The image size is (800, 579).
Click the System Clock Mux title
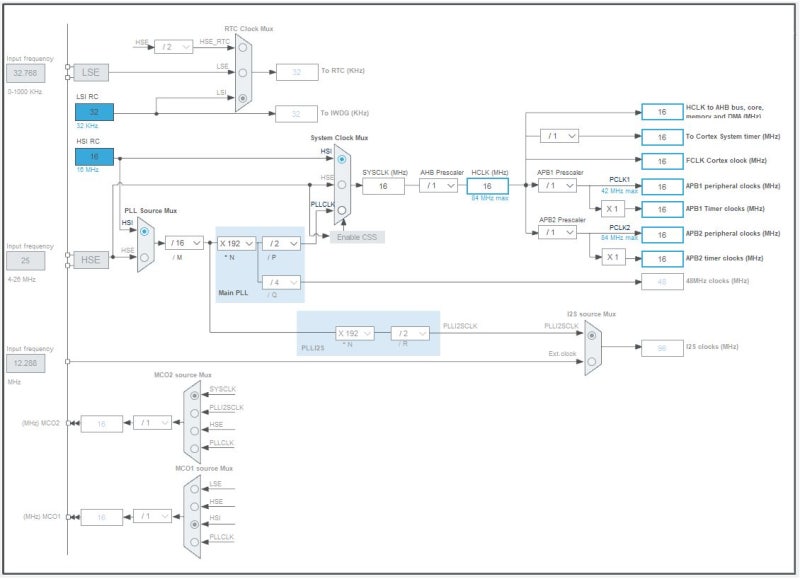pos(339,138)
